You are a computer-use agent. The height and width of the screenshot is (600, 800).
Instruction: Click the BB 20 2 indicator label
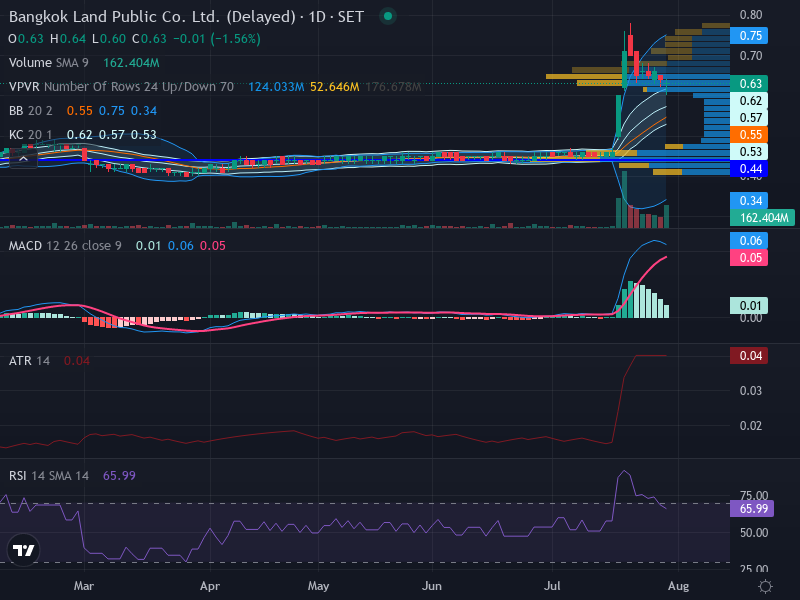tap(31, 111)
